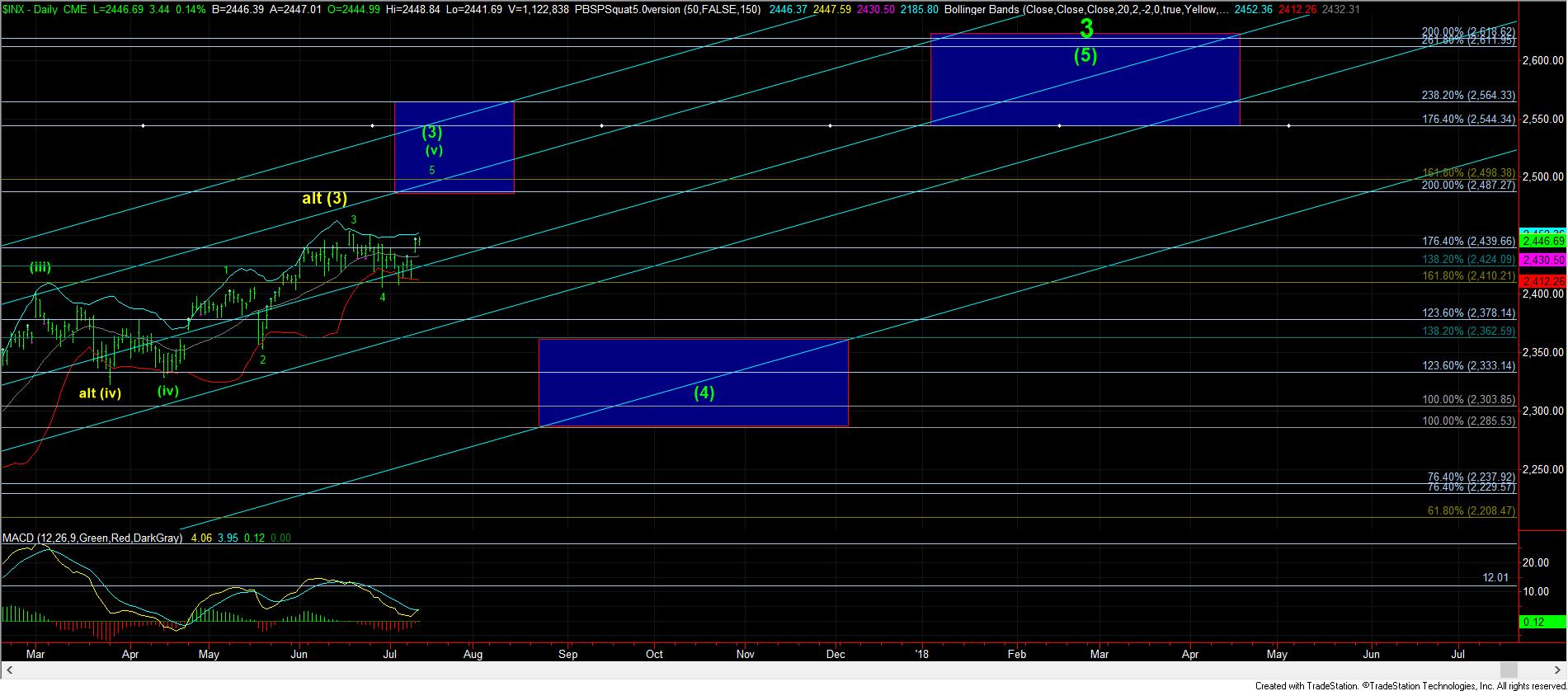Click the green (5) wave label
Image resolution: width=1568 pixels, height=691 pixels.
coord(1085,56)
